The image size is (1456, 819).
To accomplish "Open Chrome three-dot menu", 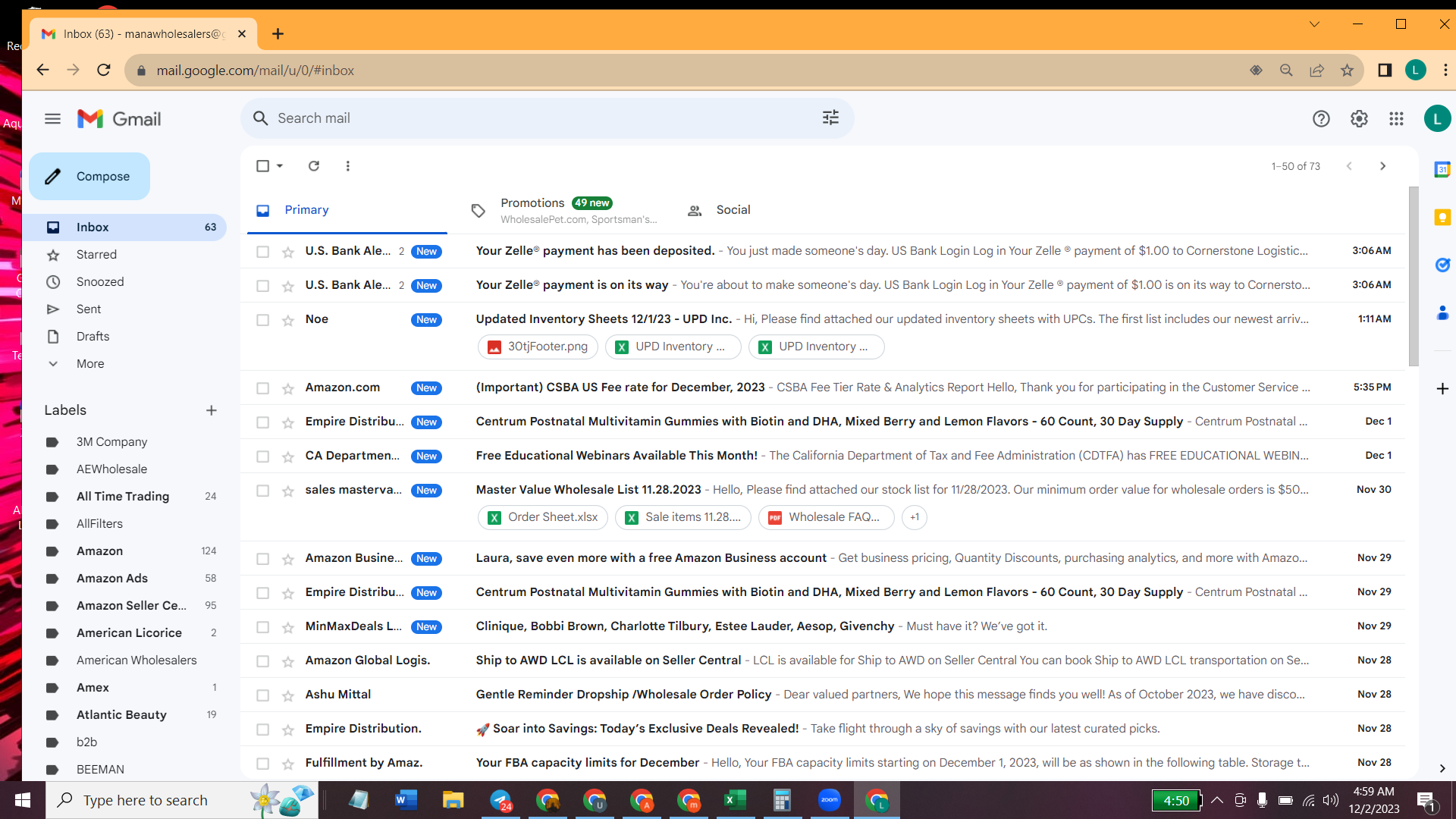I will (x=1445, y=70).
